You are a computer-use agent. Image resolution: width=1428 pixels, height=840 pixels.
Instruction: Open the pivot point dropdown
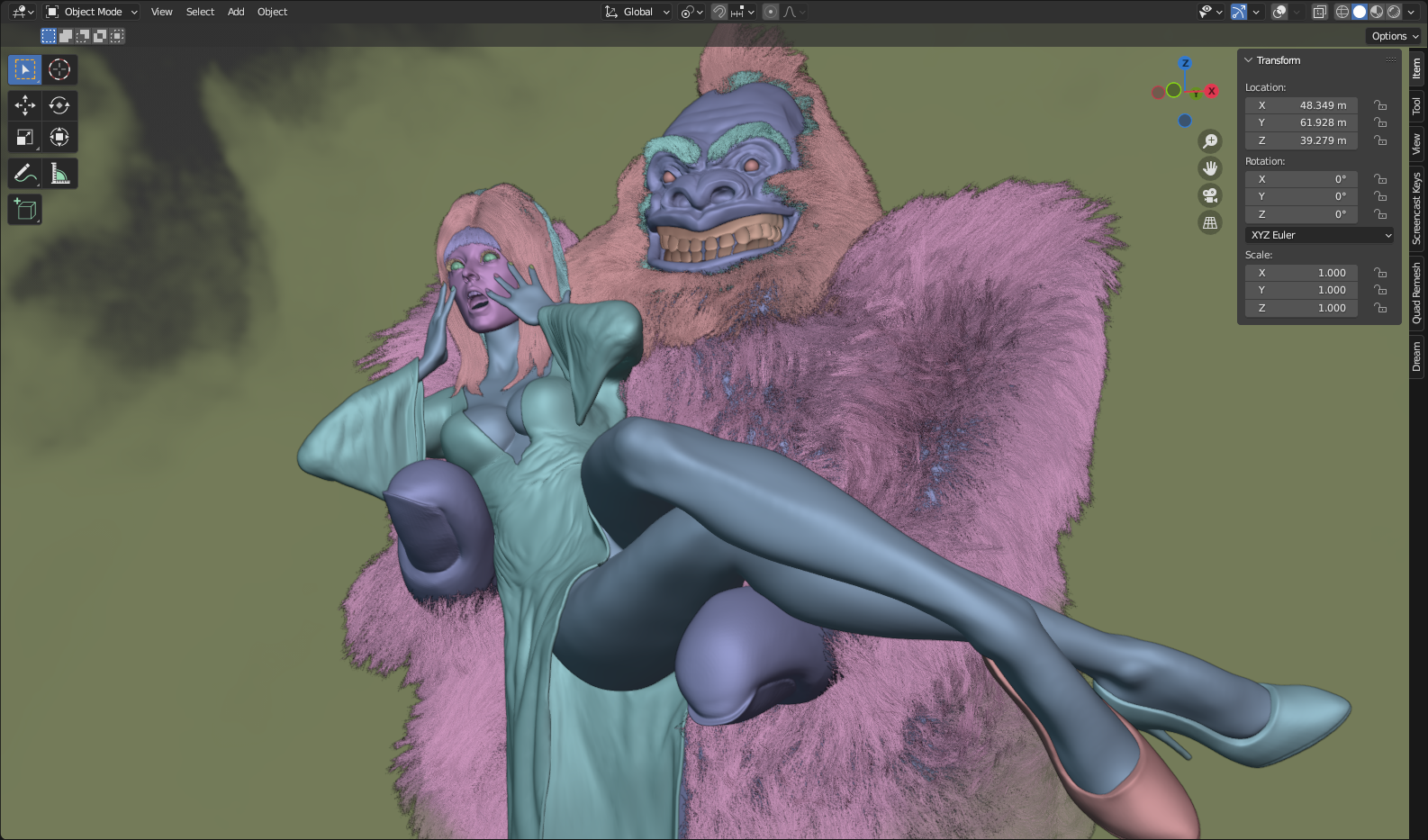691,12
